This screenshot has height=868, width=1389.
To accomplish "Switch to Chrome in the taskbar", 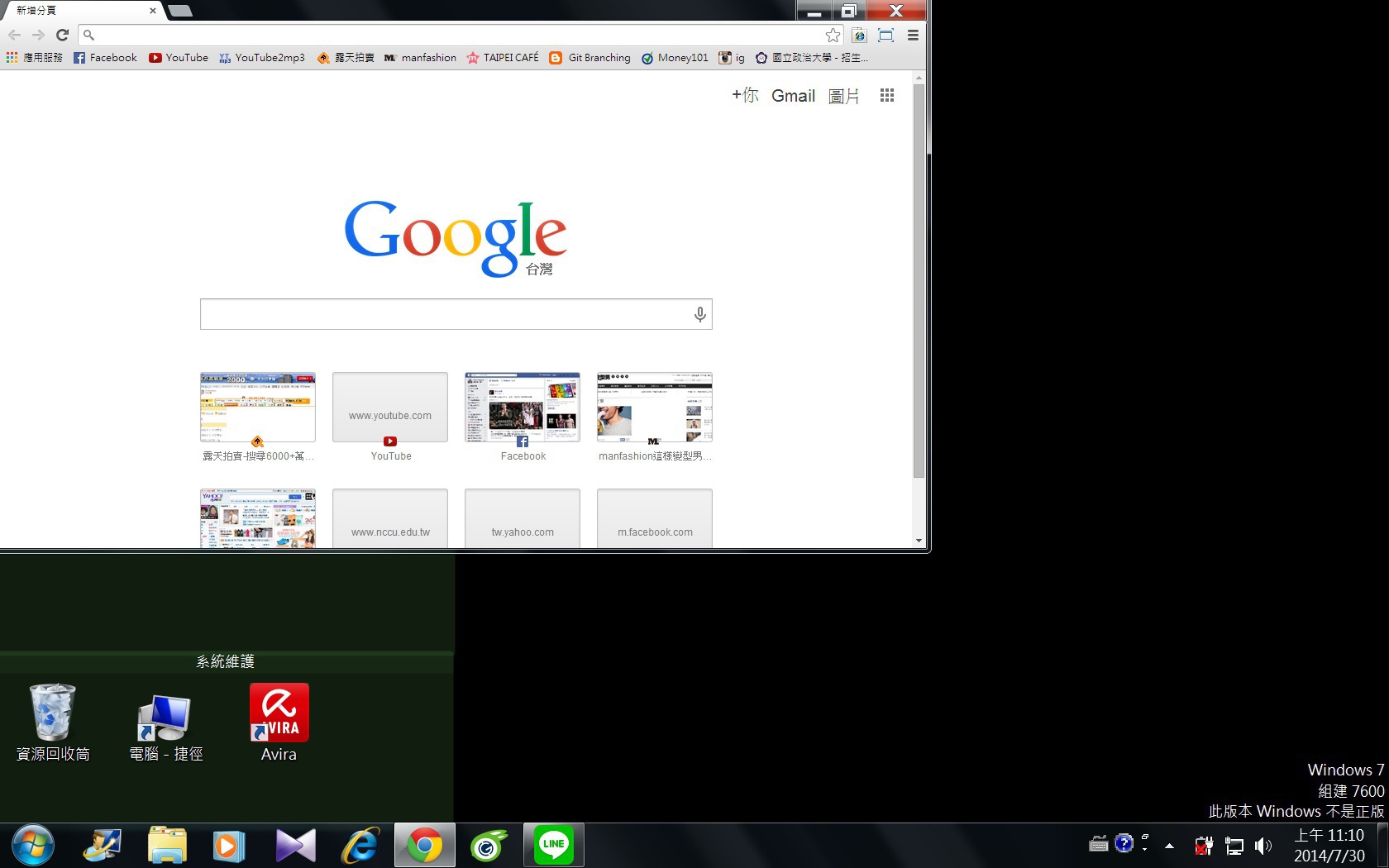I will point(425,846).
